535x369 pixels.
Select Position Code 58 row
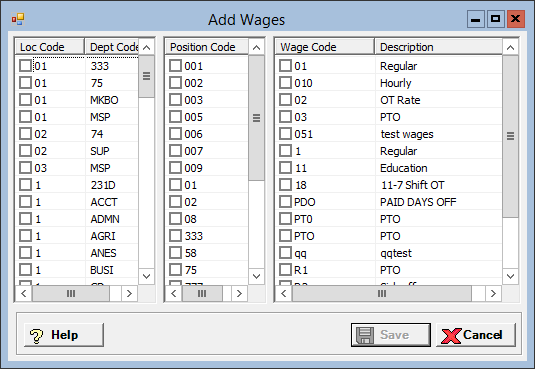[x=207, y=253]
